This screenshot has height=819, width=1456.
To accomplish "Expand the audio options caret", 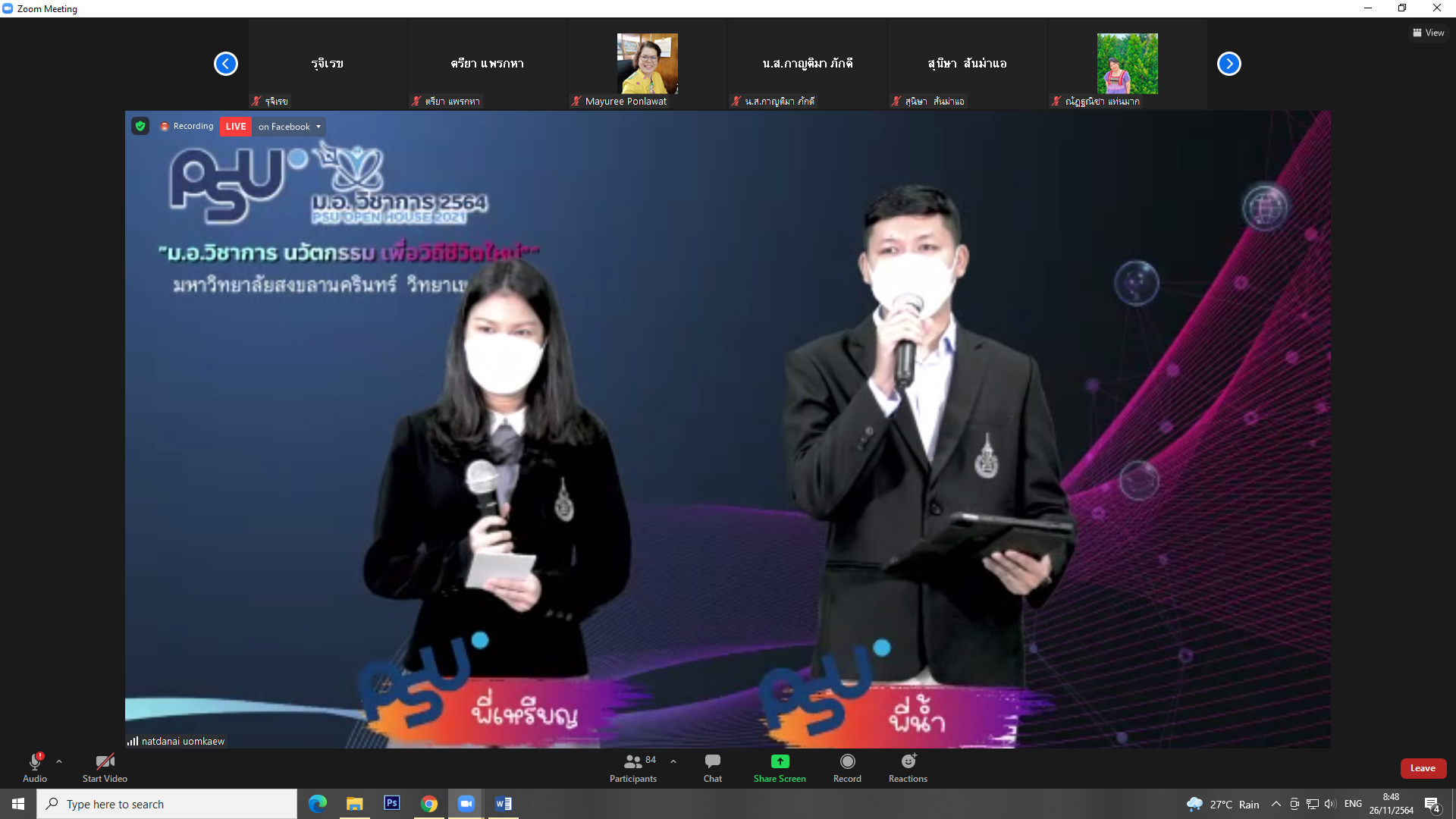I will pyautogui.click(x=59, y=761).
